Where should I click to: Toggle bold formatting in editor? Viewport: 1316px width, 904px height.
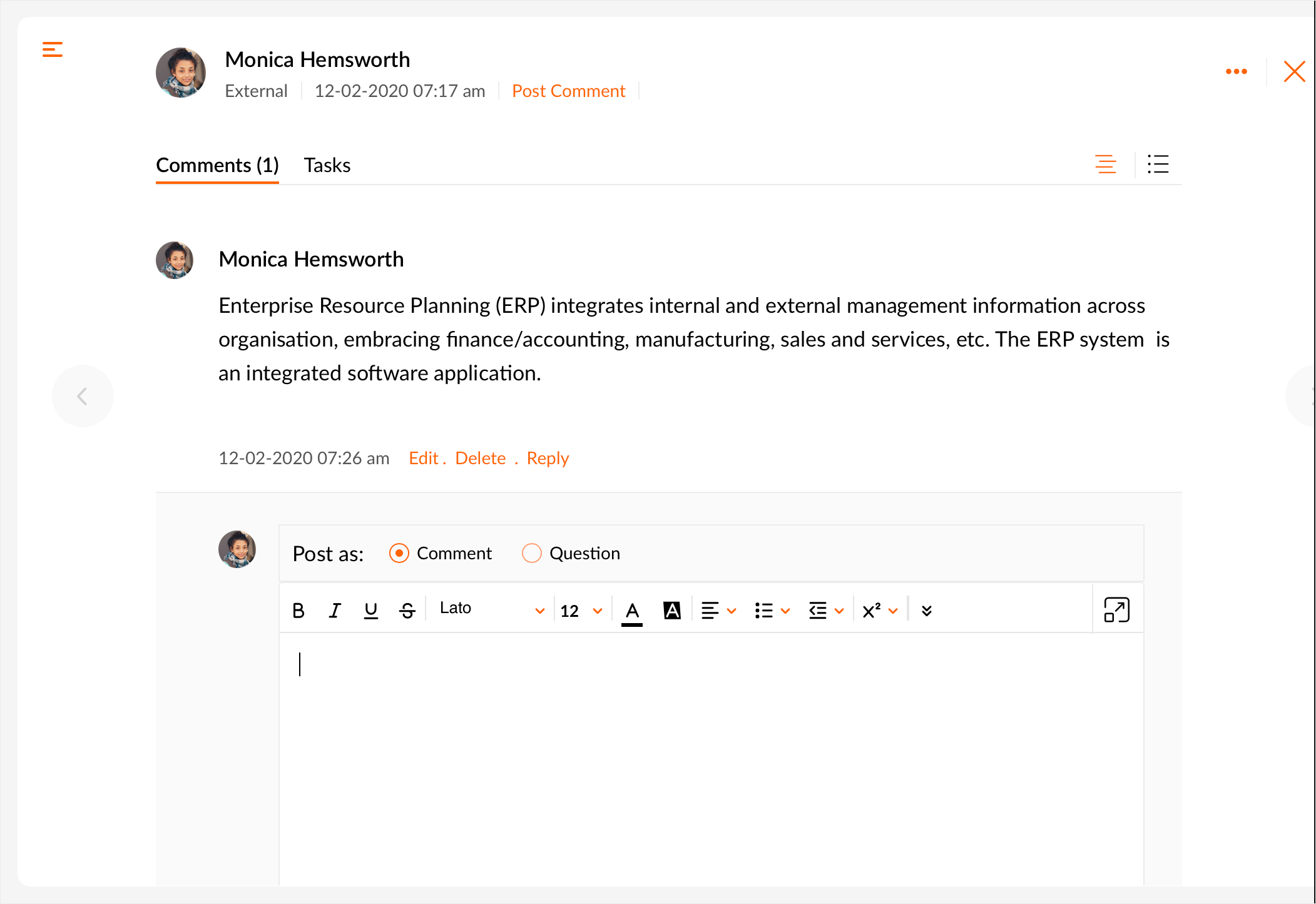click(298, 611)
